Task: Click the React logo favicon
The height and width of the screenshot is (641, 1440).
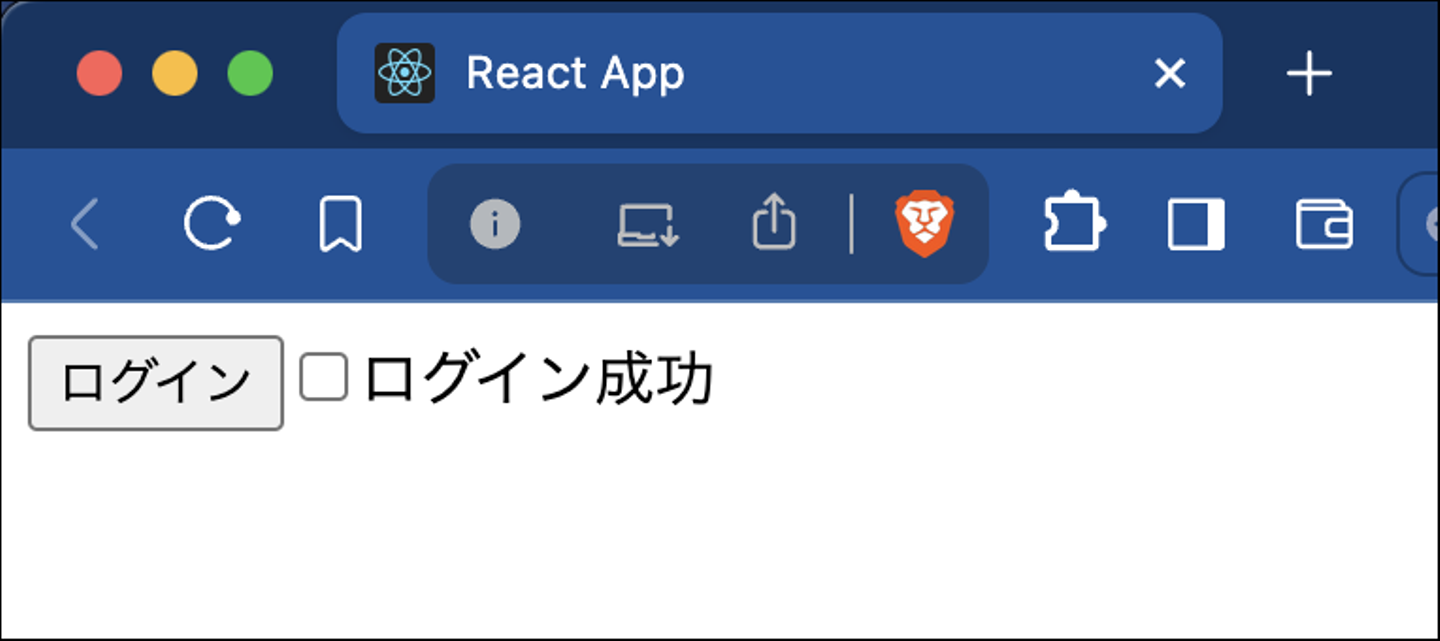Action: [404, 73]
